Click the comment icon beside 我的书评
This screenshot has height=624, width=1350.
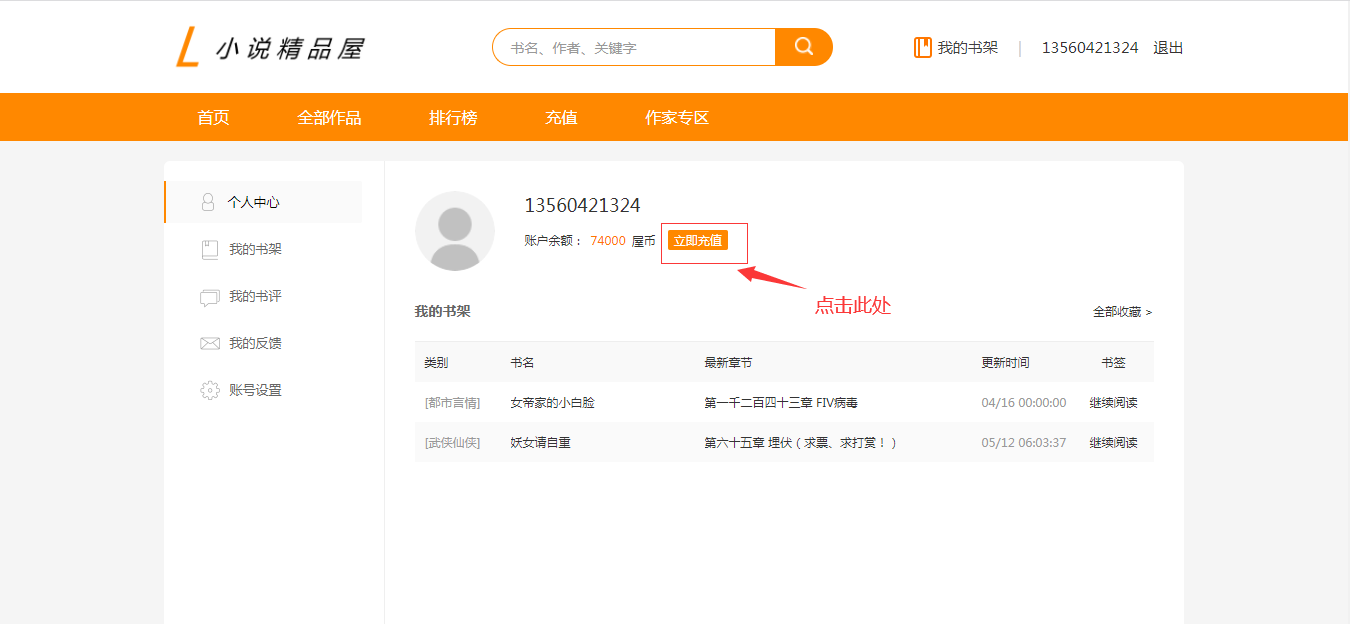pos(209,297)
